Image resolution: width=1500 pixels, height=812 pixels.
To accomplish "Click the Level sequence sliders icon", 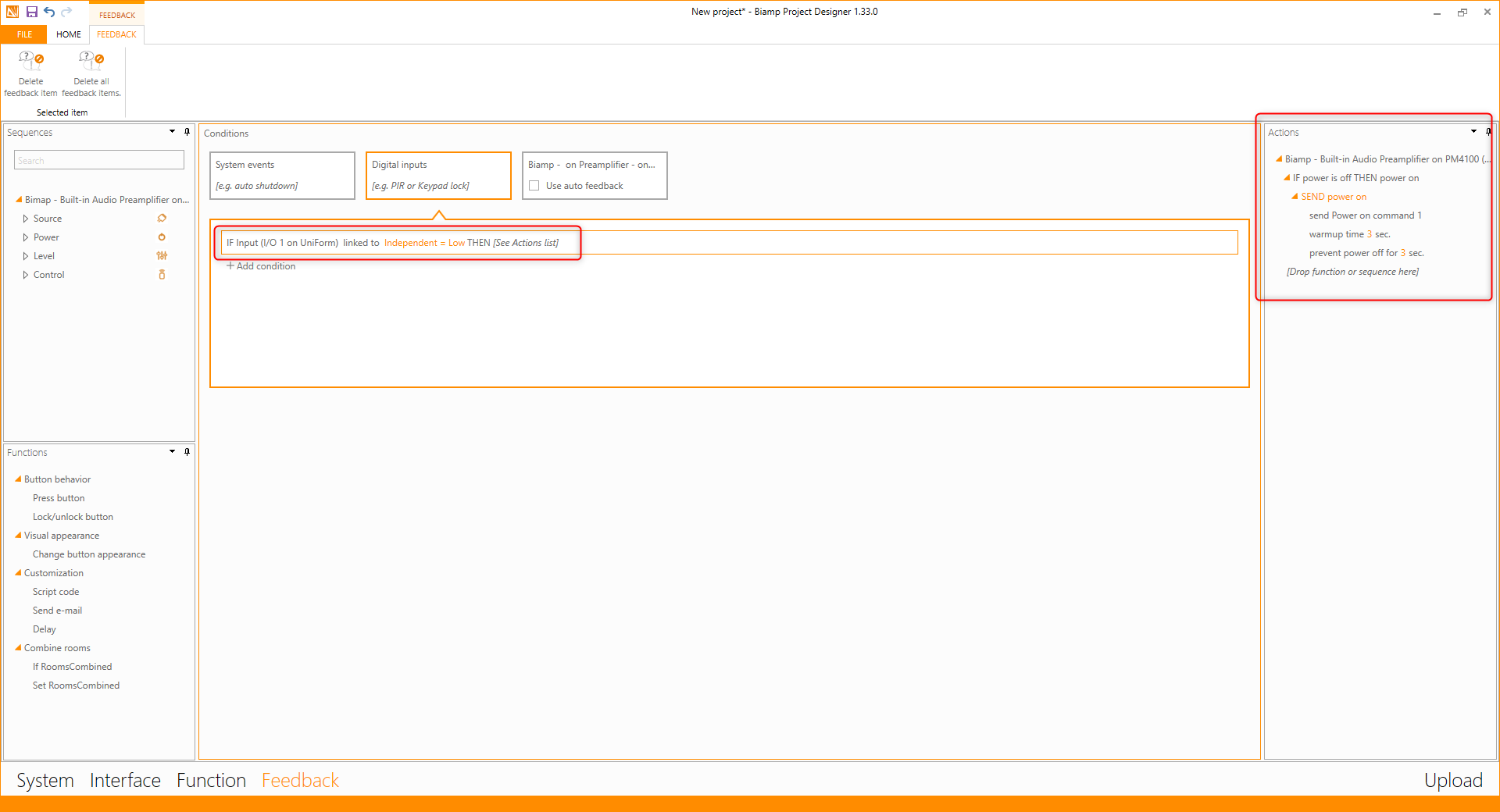I will coord(162,256).
